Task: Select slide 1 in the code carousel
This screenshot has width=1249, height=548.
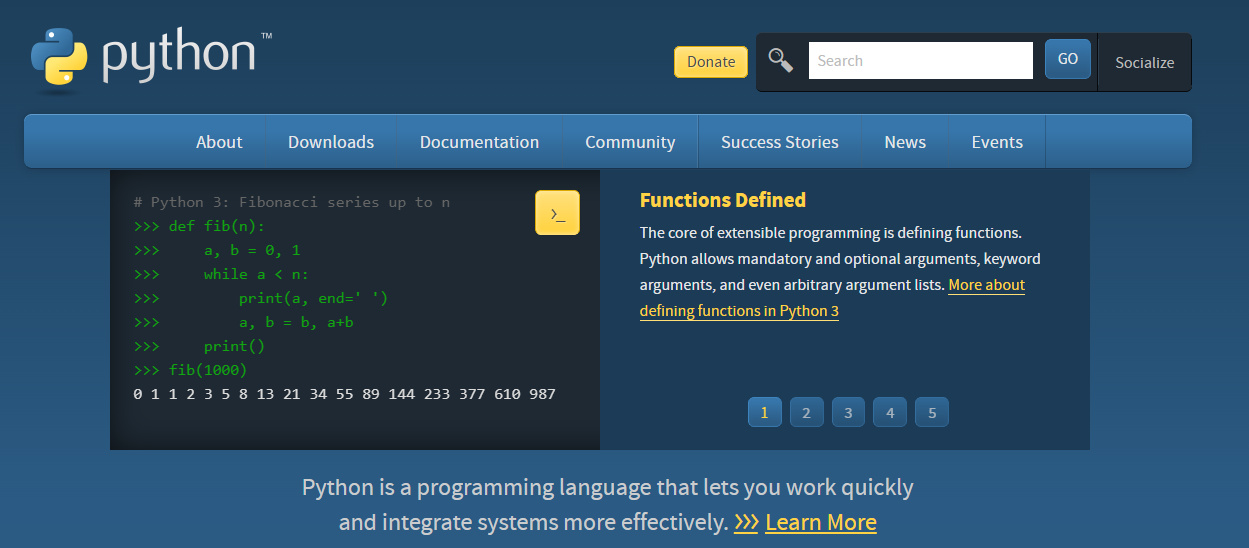Action: [x=765, y=412]
